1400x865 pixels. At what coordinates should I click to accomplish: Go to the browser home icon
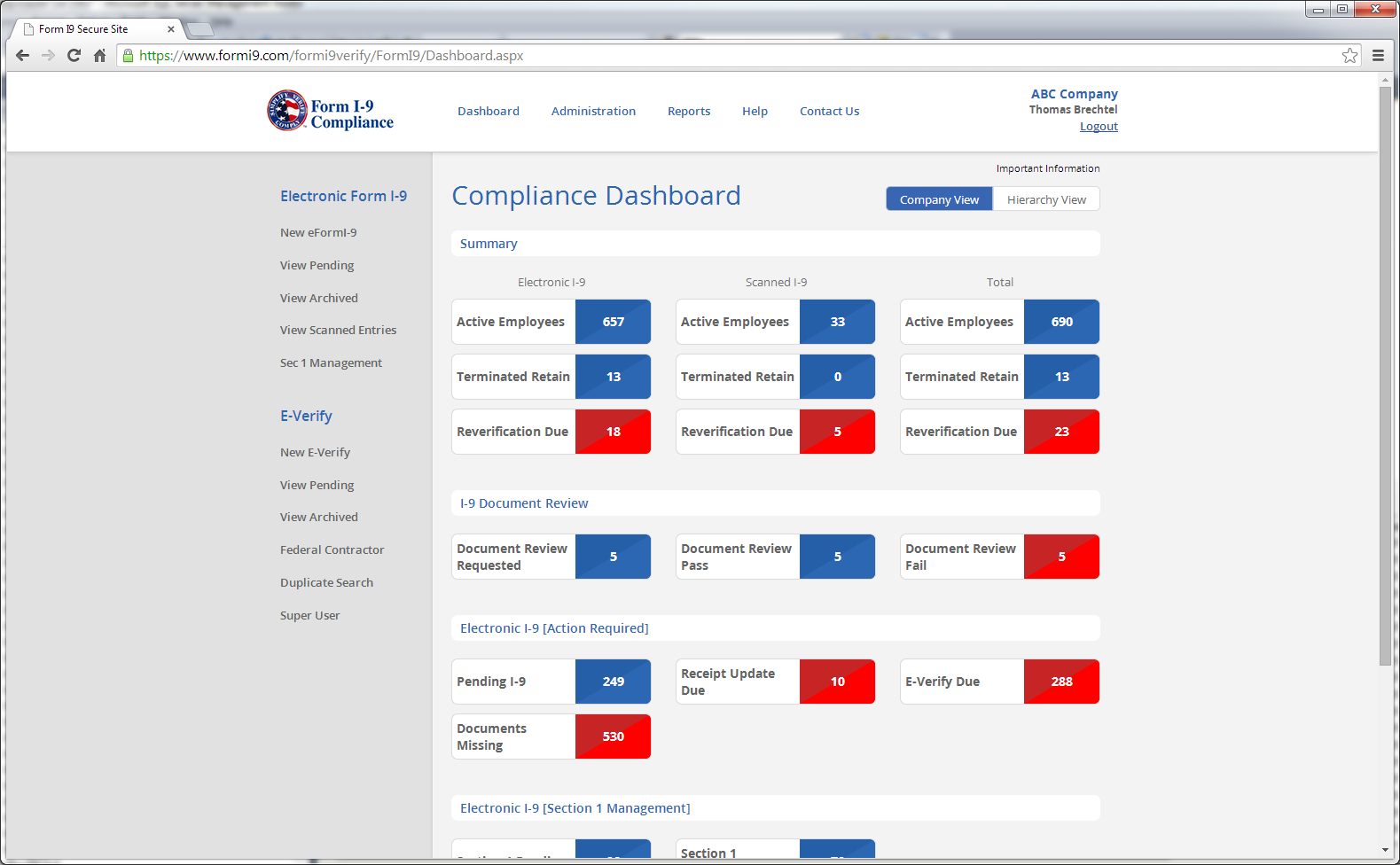pyautogui.click(x=99, y=55)
